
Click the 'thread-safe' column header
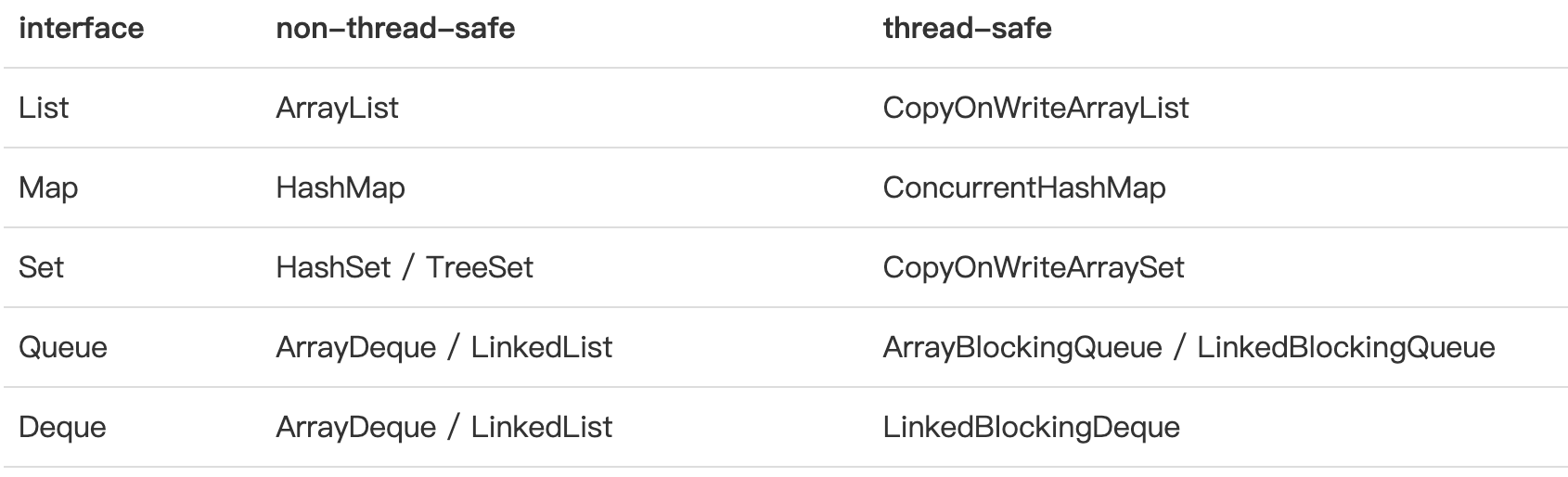tap(967, 29)
